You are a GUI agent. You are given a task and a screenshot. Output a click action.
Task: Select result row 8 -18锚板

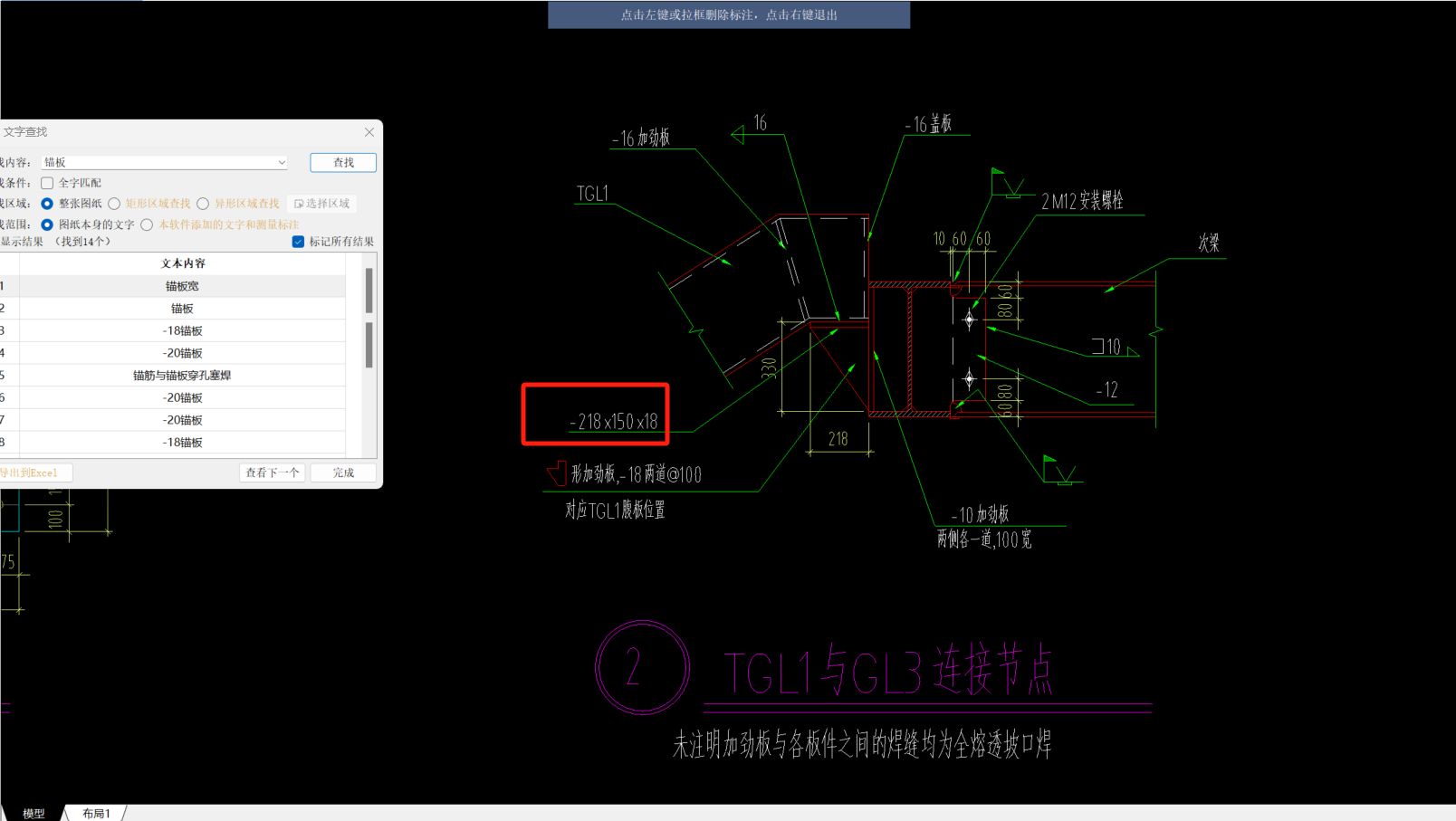(183, 443)
